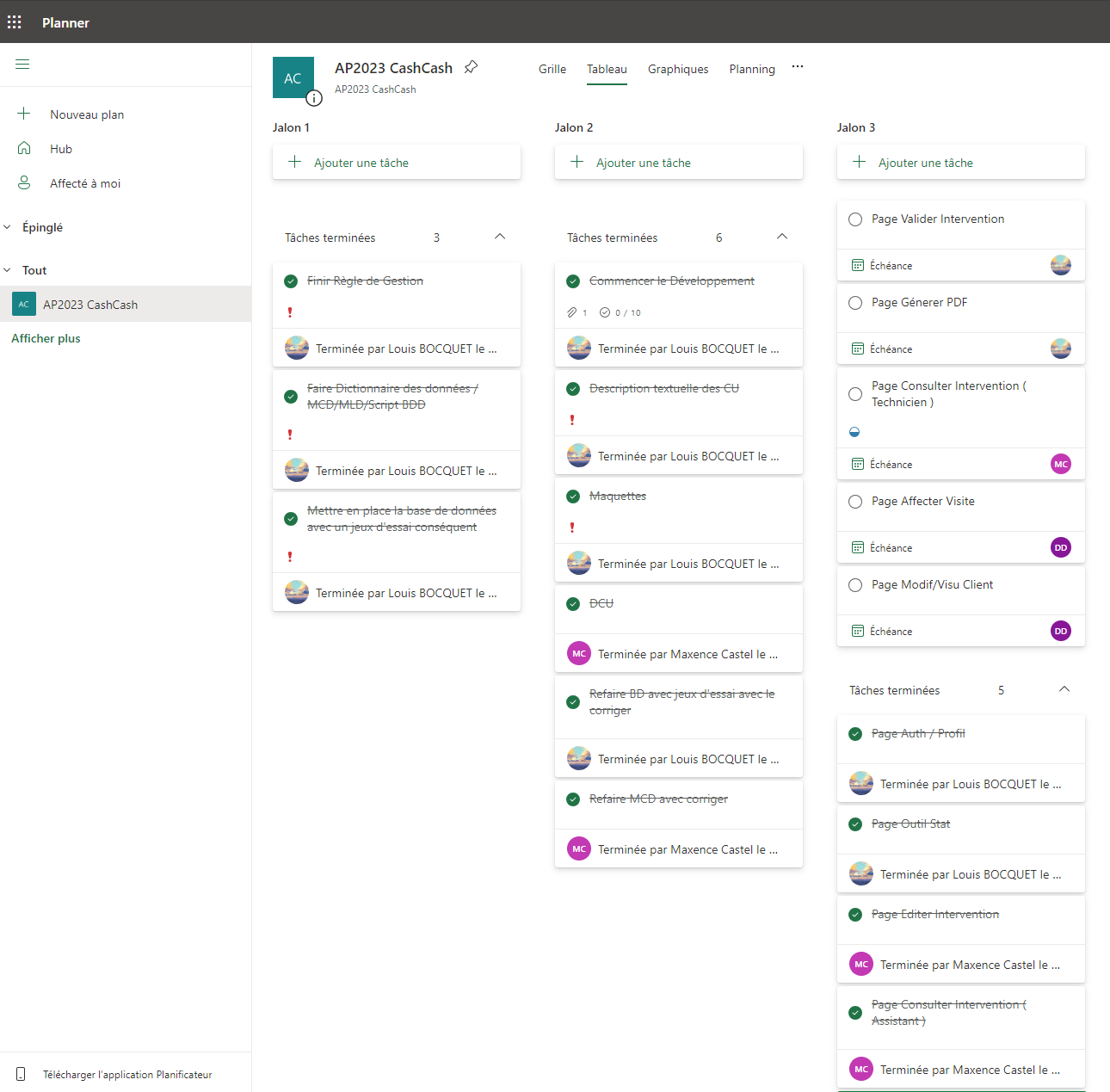Open the Graphiques tab
Image resolution: width=1110 pixels, height=1092 pixels.
click(678, 69)
